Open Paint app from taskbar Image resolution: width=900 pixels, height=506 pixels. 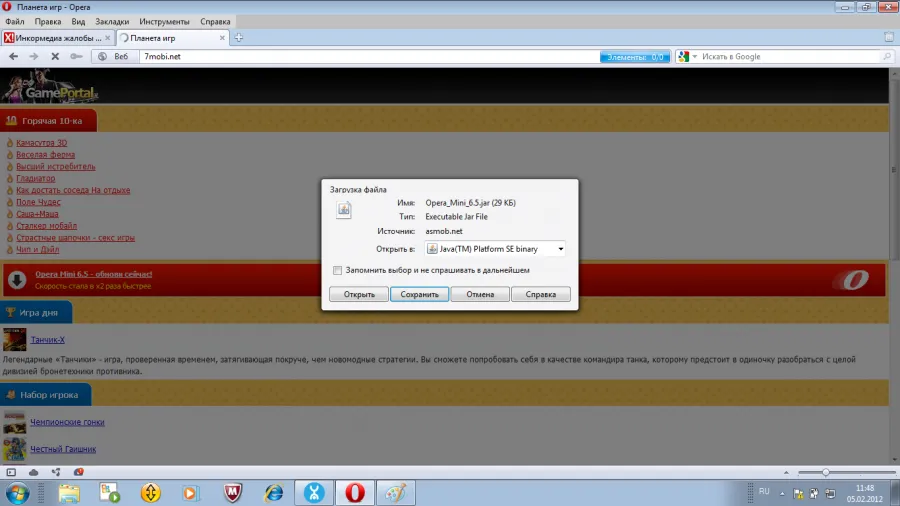(396, 493)
